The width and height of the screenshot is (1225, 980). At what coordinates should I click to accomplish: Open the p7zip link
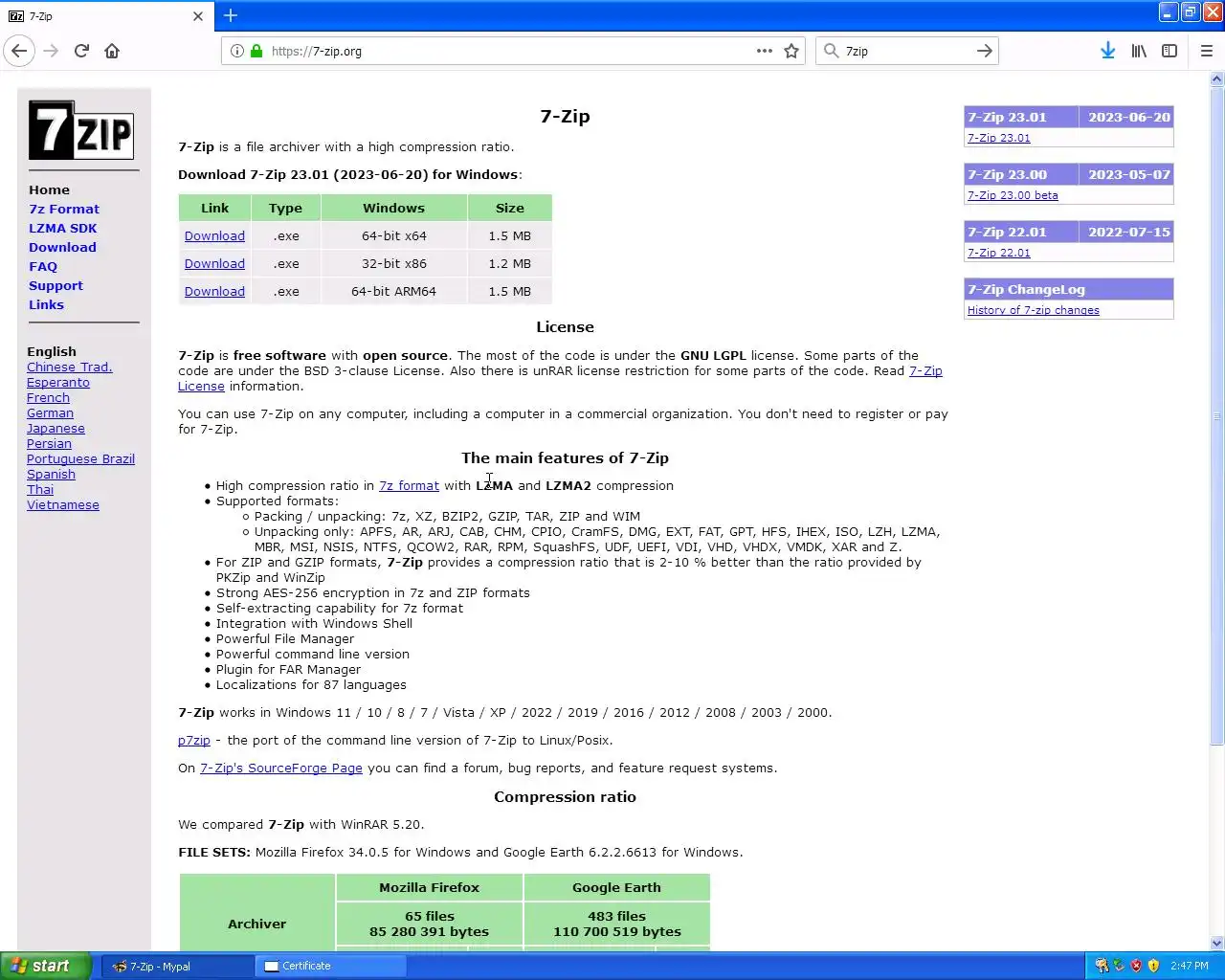point(193,740)
